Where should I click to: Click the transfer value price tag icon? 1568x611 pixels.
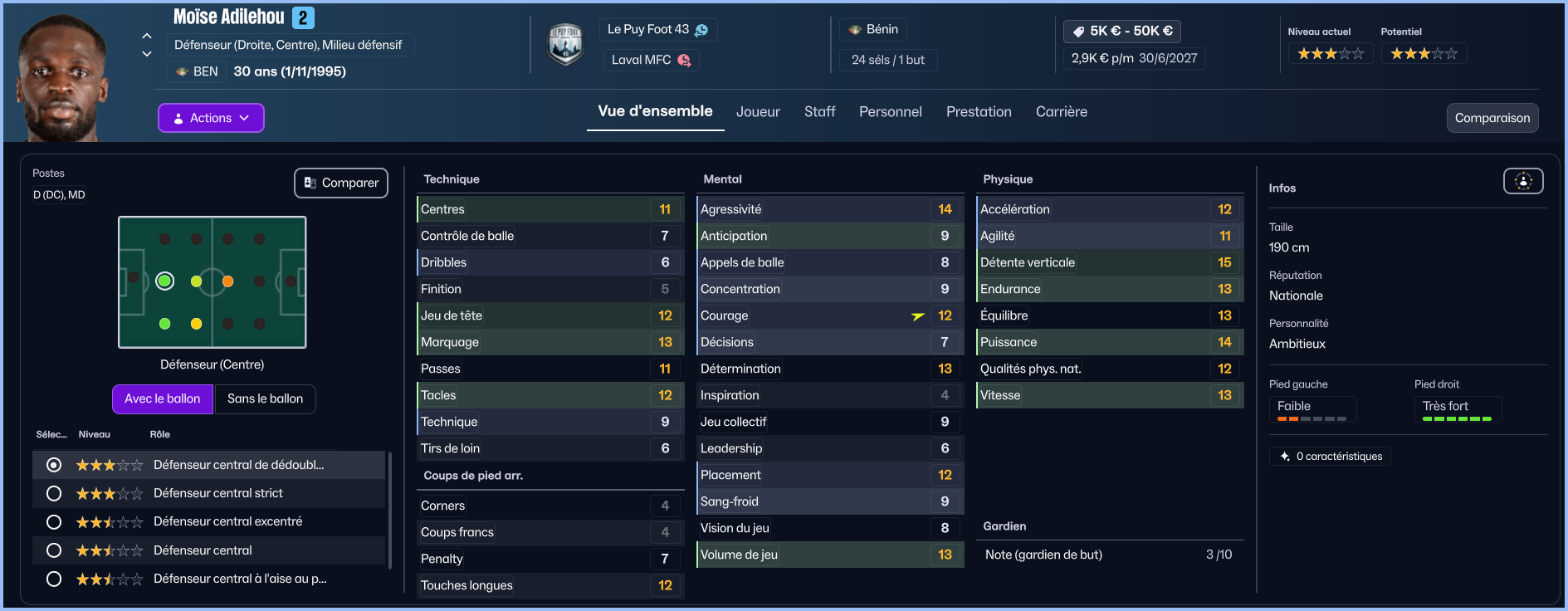pyautogui.click(x=1078, y=32)
